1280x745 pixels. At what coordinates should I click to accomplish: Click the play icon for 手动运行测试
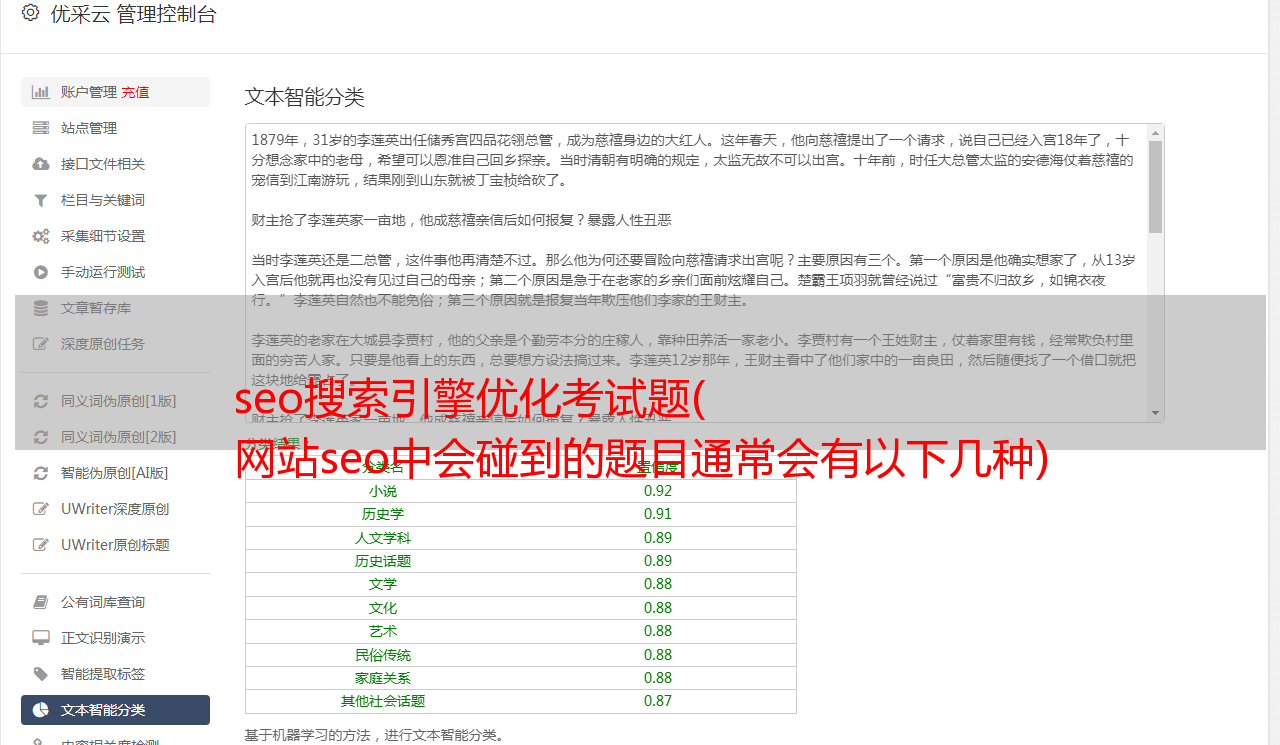[41, 272]
